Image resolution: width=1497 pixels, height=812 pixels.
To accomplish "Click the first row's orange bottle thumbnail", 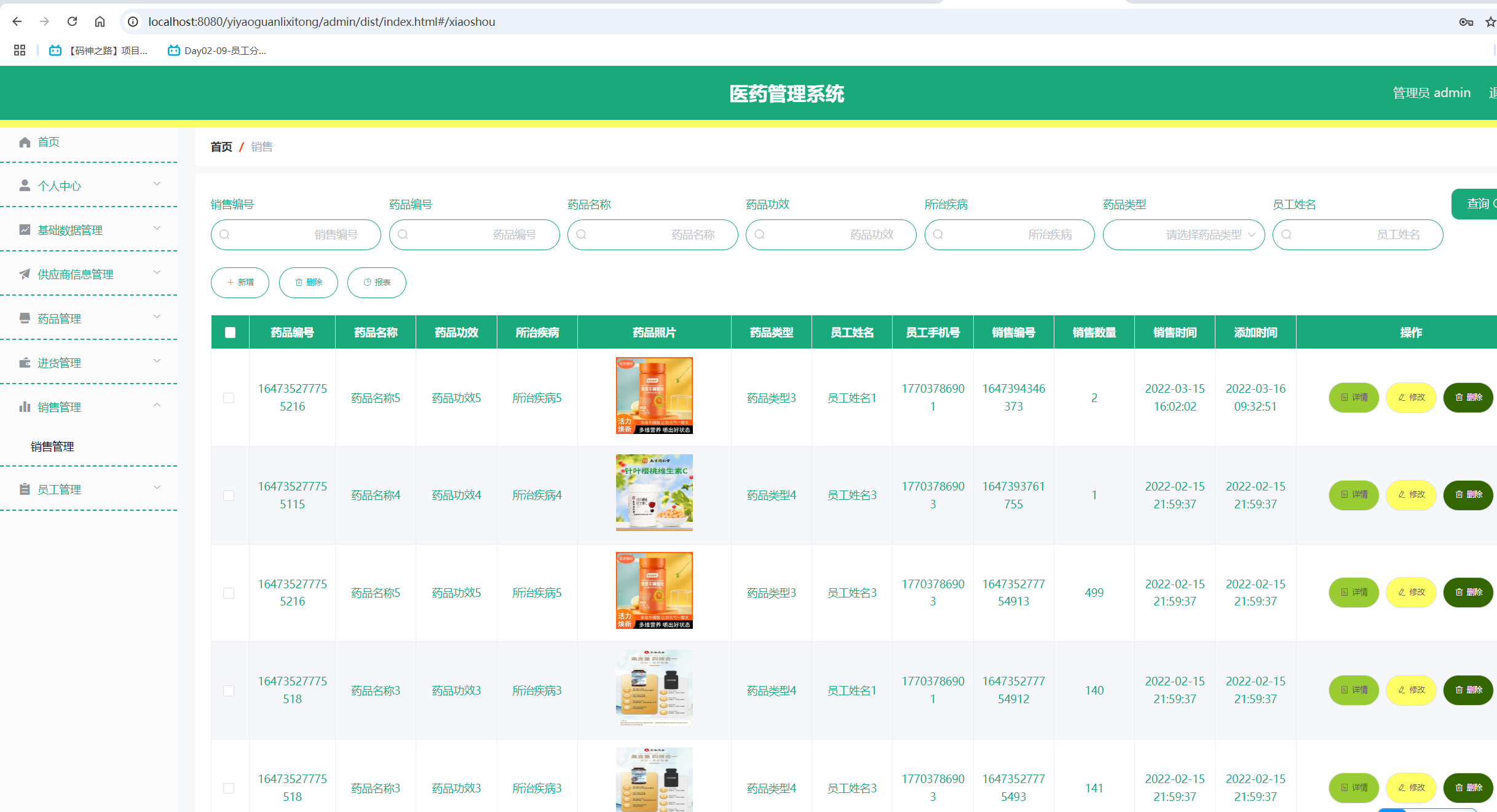I will pyautogui.click(x=654, y=395).
